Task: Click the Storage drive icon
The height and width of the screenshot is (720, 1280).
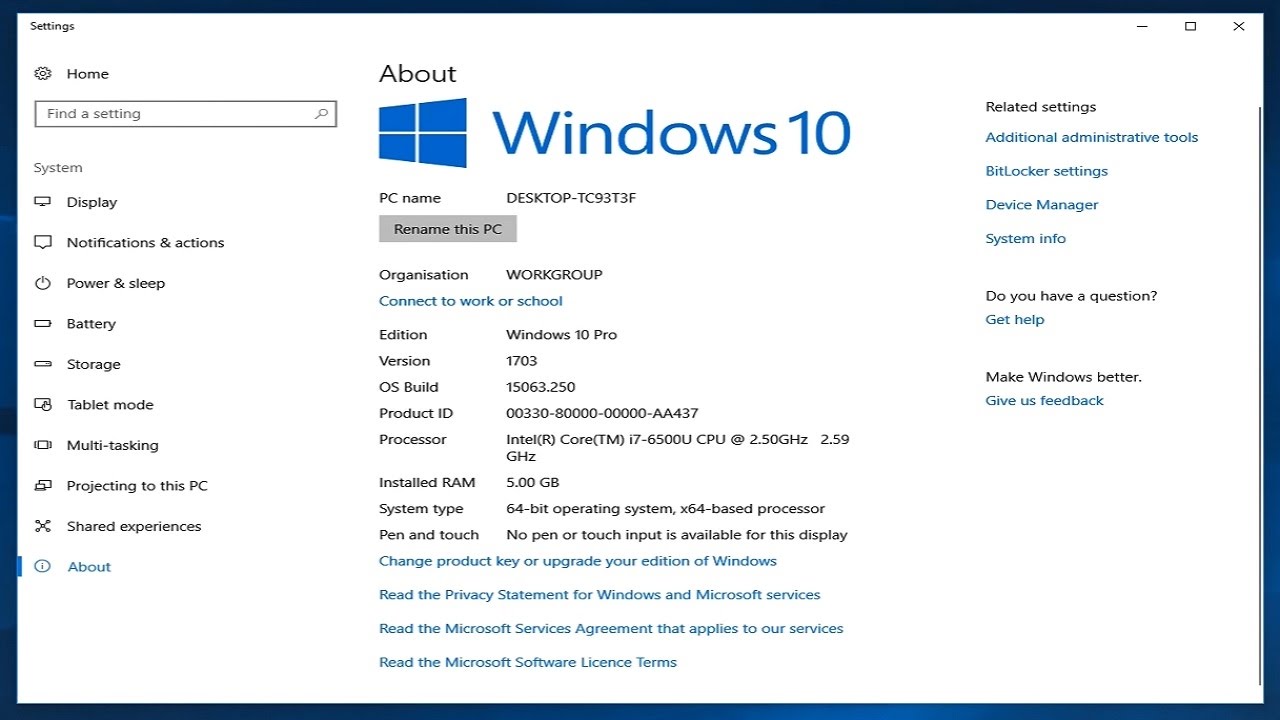Action: 43,364
